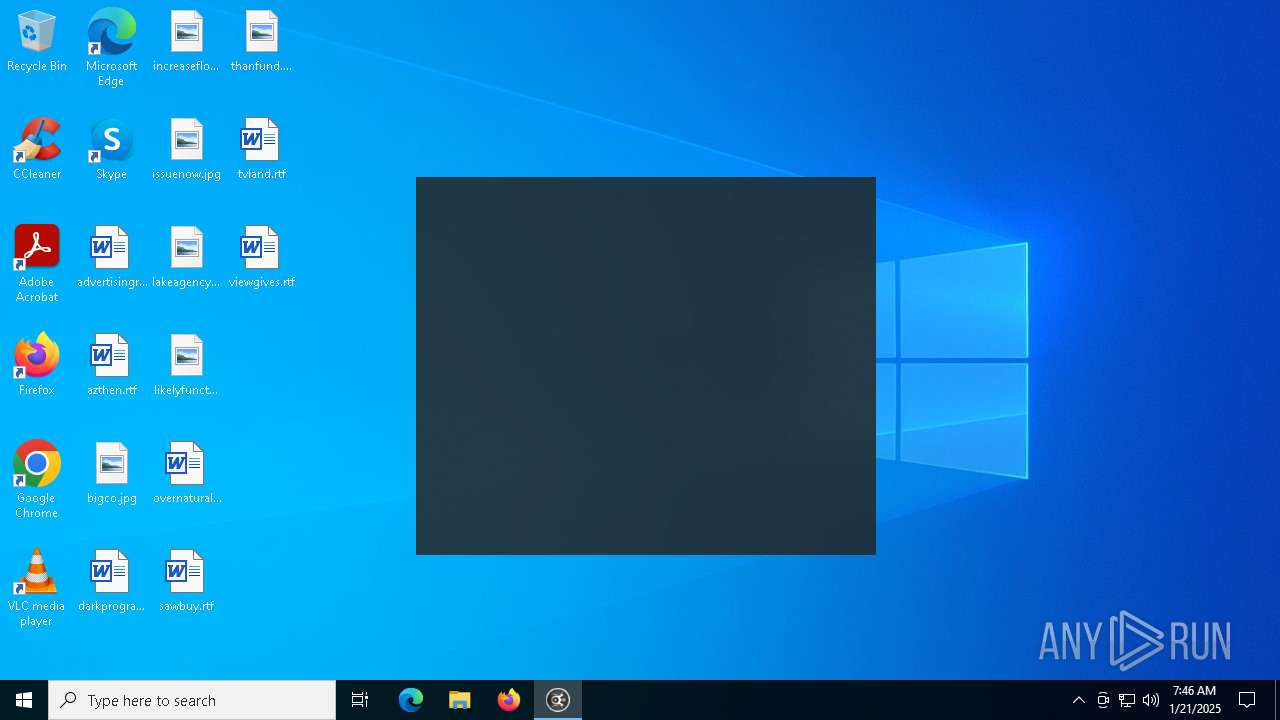Open the network status tray icon
The image size is (1280, 720).
[x=1127, y=700]
